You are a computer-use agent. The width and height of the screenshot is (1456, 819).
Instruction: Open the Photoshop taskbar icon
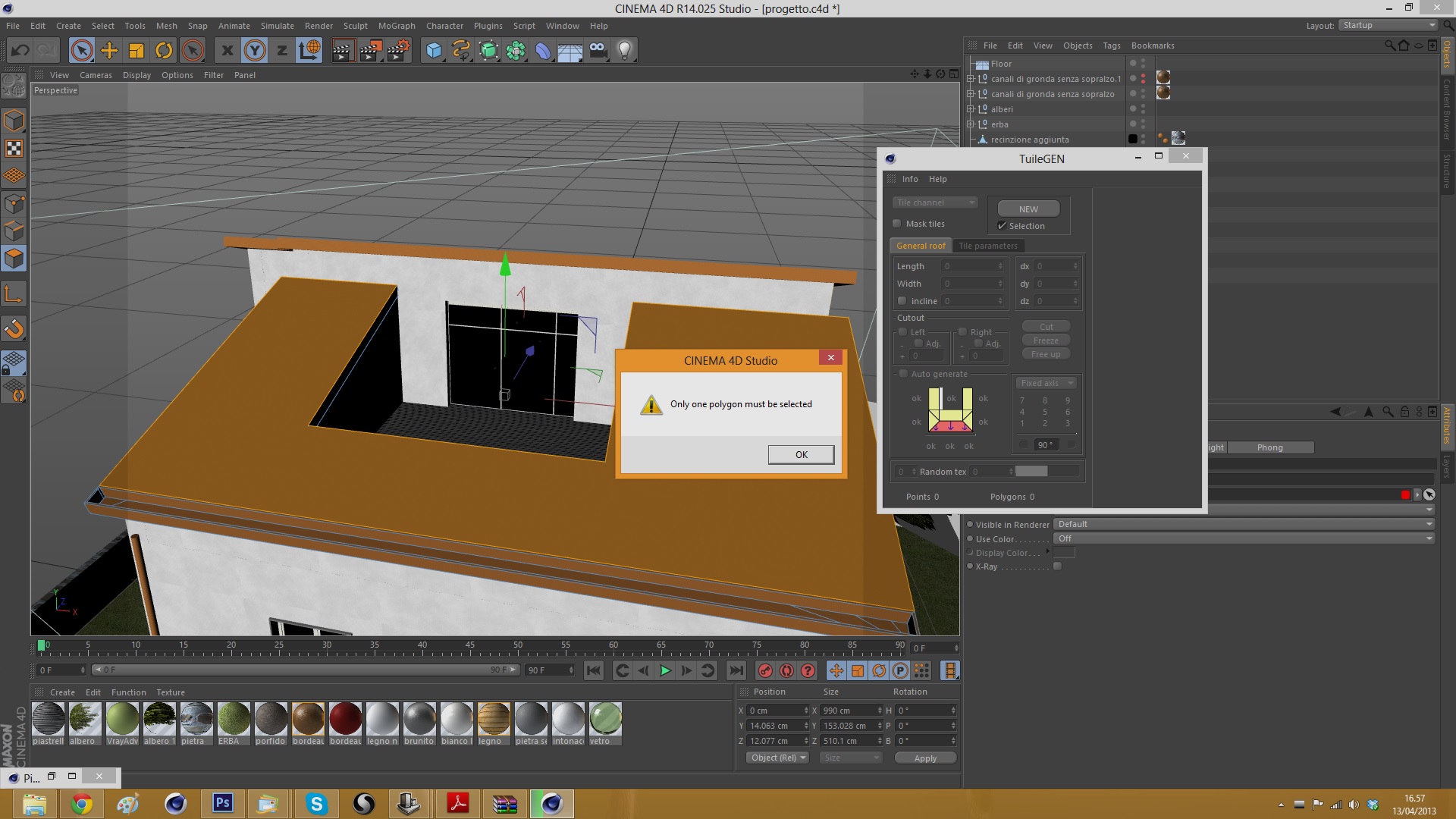[x=223, y=803]
